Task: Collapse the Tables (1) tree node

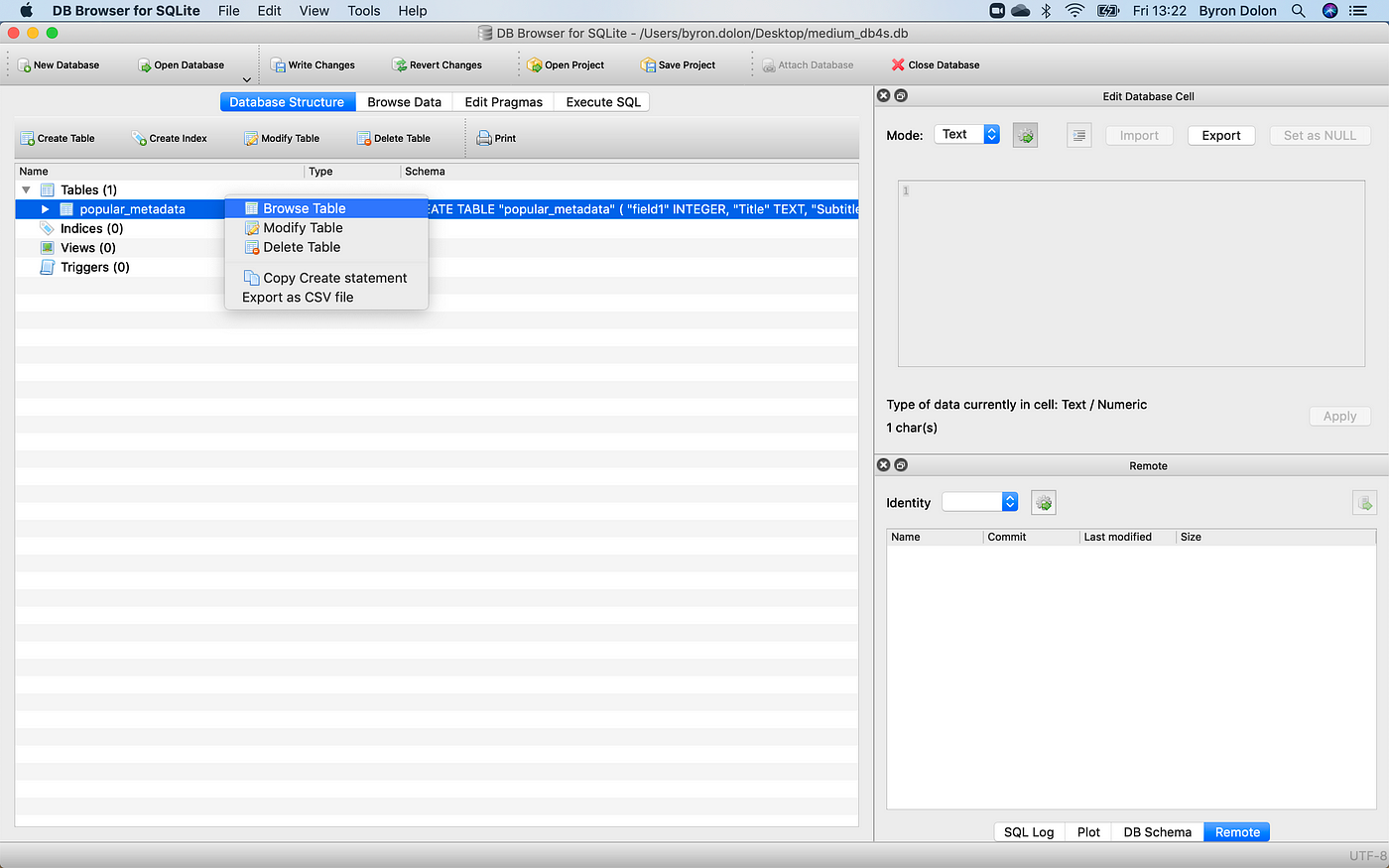Action: tap(27, 189)
